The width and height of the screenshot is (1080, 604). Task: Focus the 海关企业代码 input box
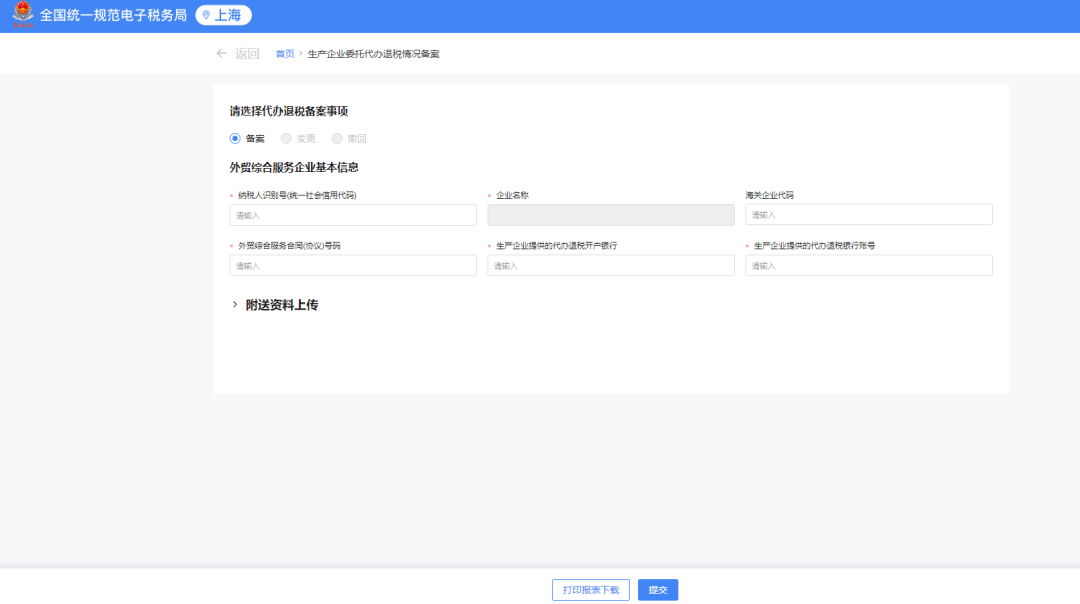868,215
